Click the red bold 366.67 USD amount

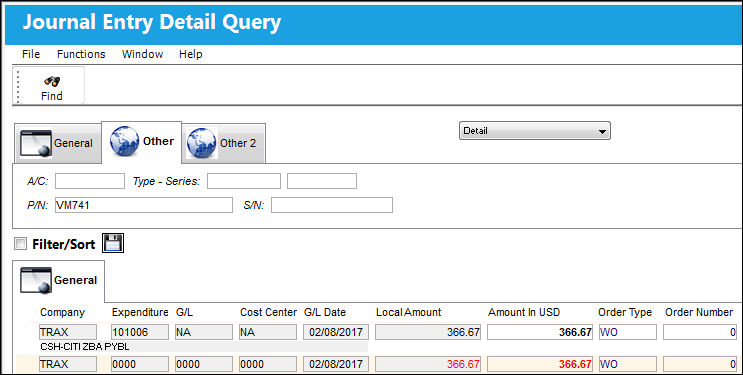point(540,364)
